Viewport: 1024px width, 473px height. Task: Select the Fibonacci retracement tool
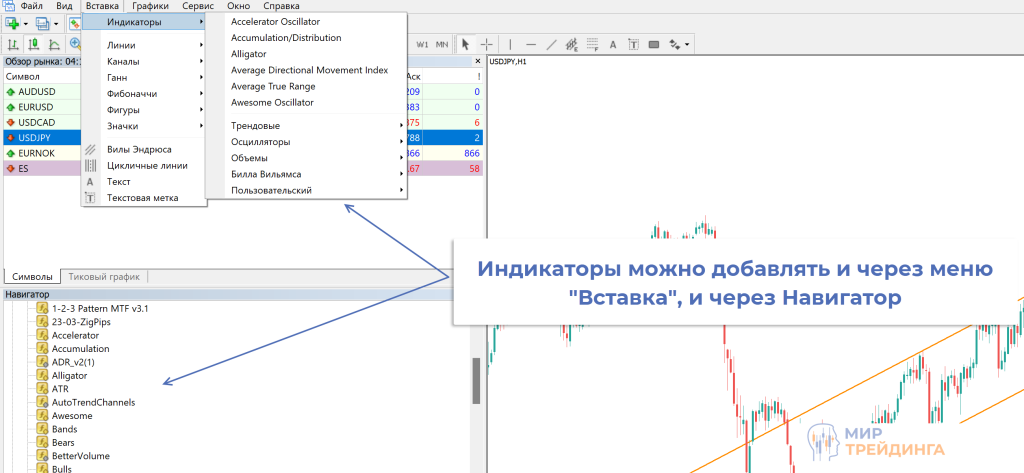tap(592, 44)
